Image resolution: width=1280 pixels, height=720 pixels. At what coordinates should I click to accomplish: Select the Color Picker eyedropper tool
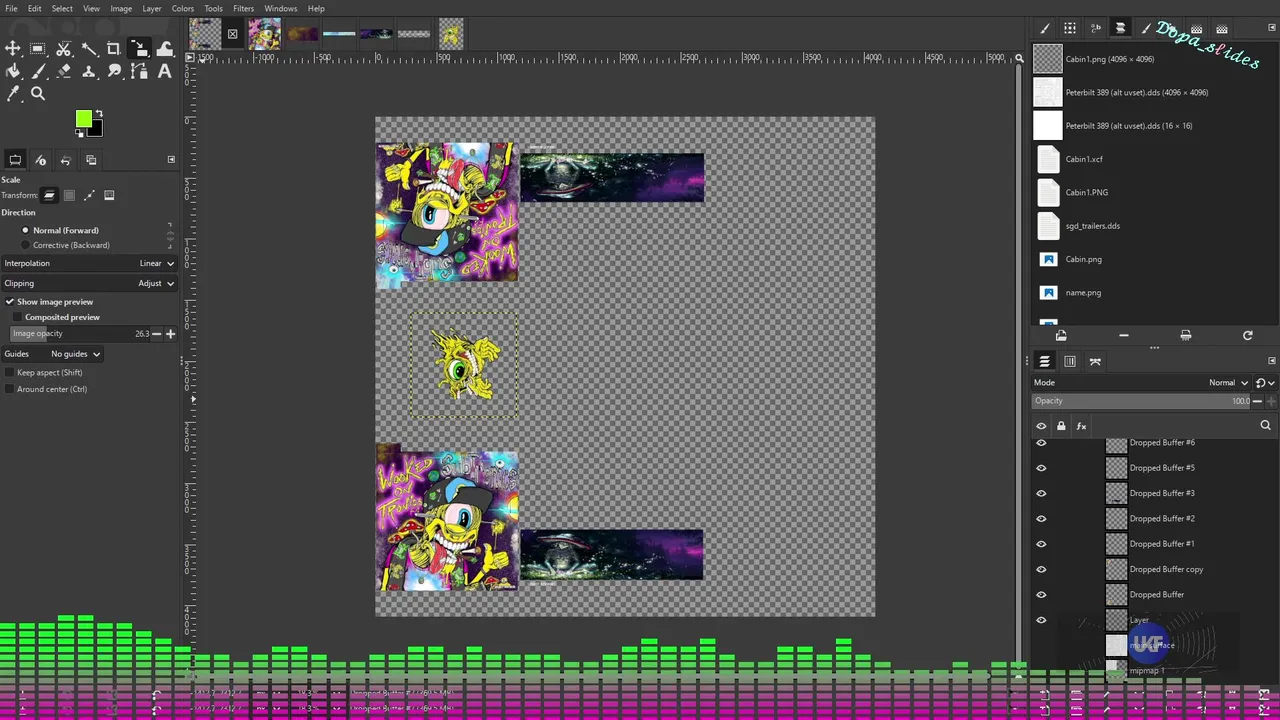point(13,94)
